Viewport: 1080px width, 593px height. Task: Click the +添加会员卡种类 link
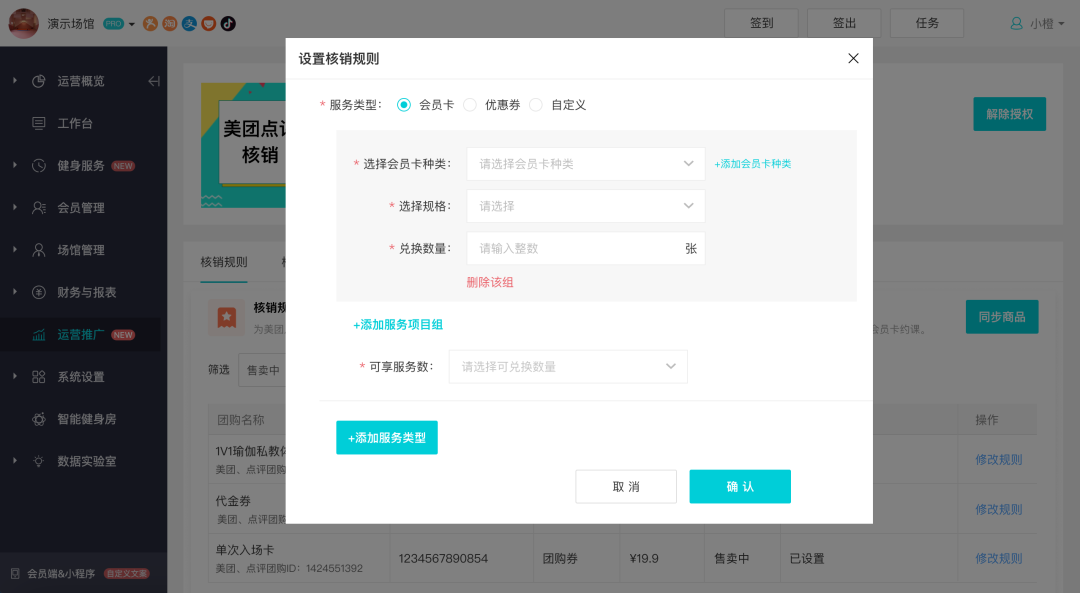pos(752,164)
